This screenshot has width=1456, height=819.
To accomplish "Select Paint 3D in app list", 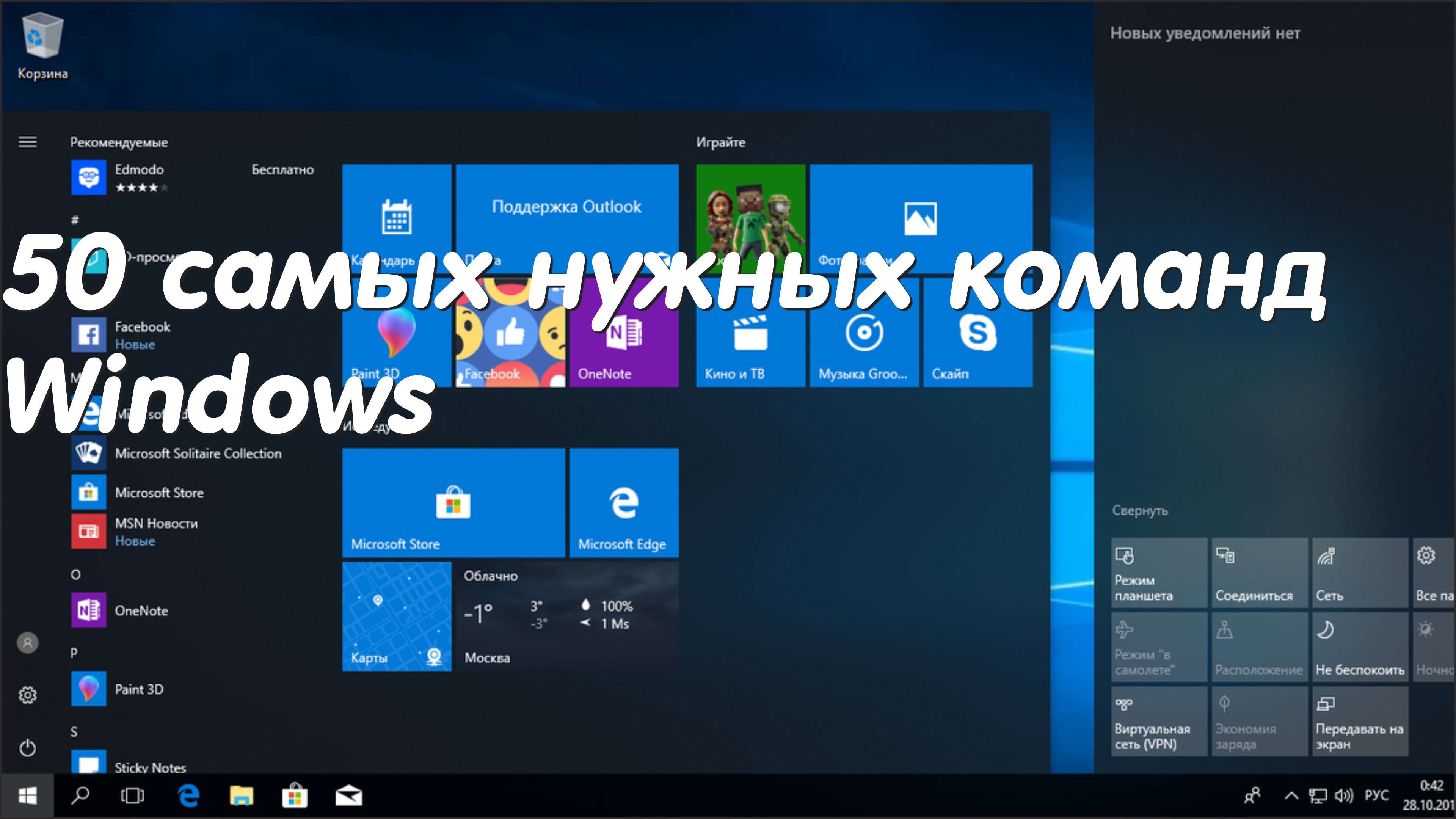I will point(139,689).
